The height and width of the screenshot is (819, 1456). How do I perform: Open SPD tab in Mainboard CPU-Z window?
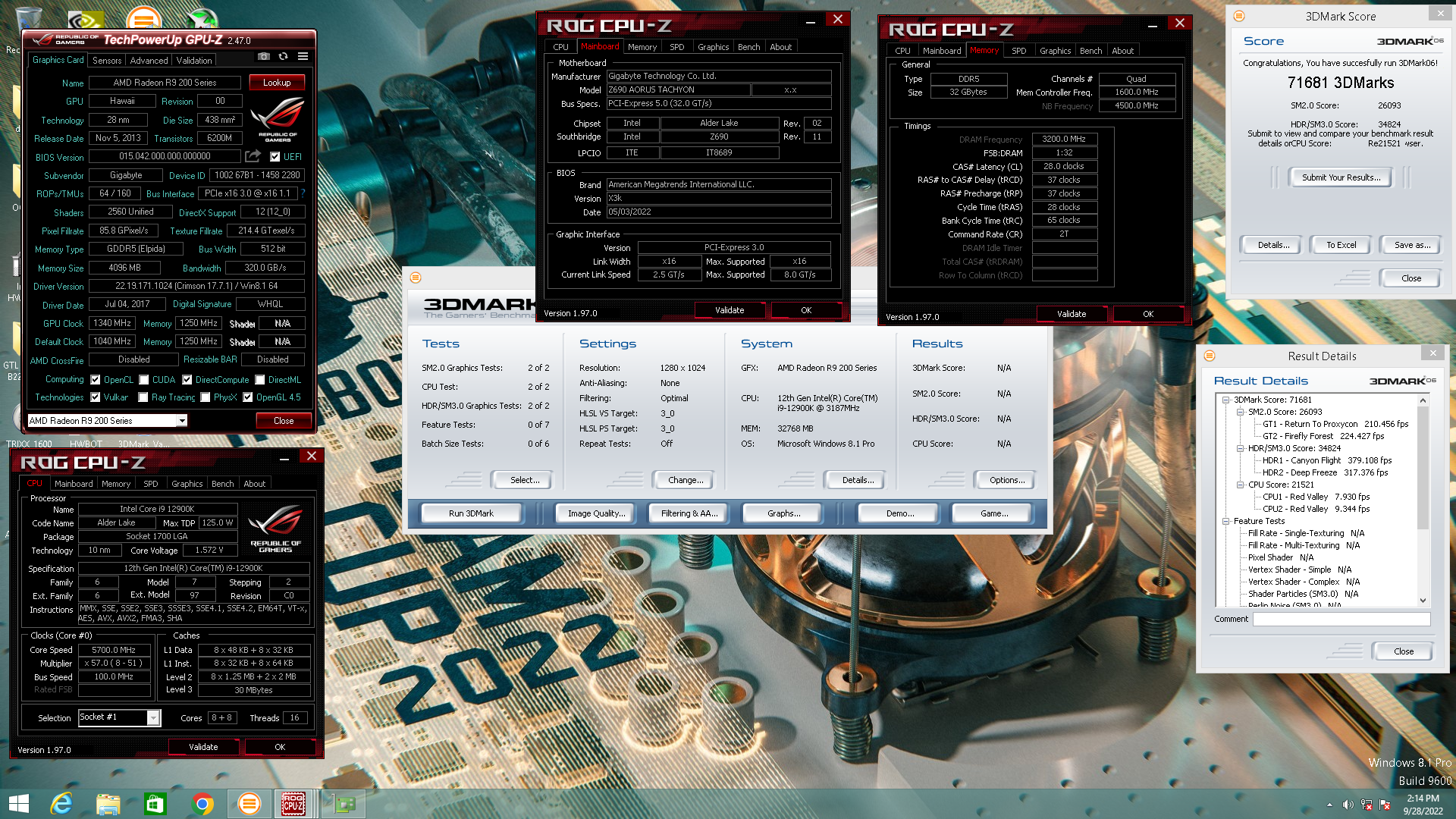(x=676, y=47)
